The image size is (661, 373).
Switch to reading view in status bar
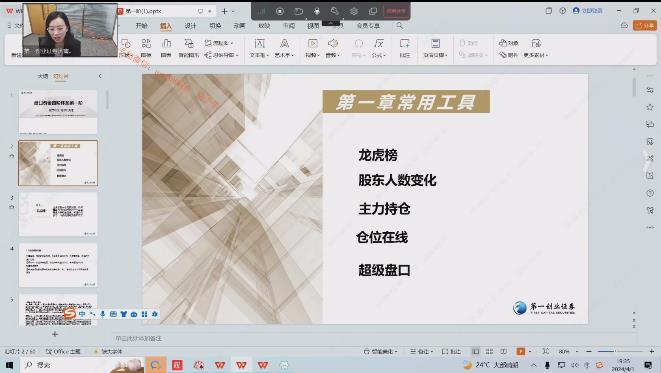click(503, 351)
